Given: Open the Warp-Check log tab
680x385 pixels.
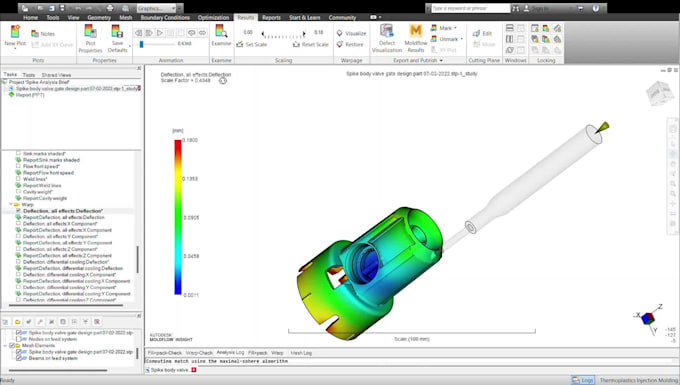Looking at the screenshot, I should click(199, 353).
